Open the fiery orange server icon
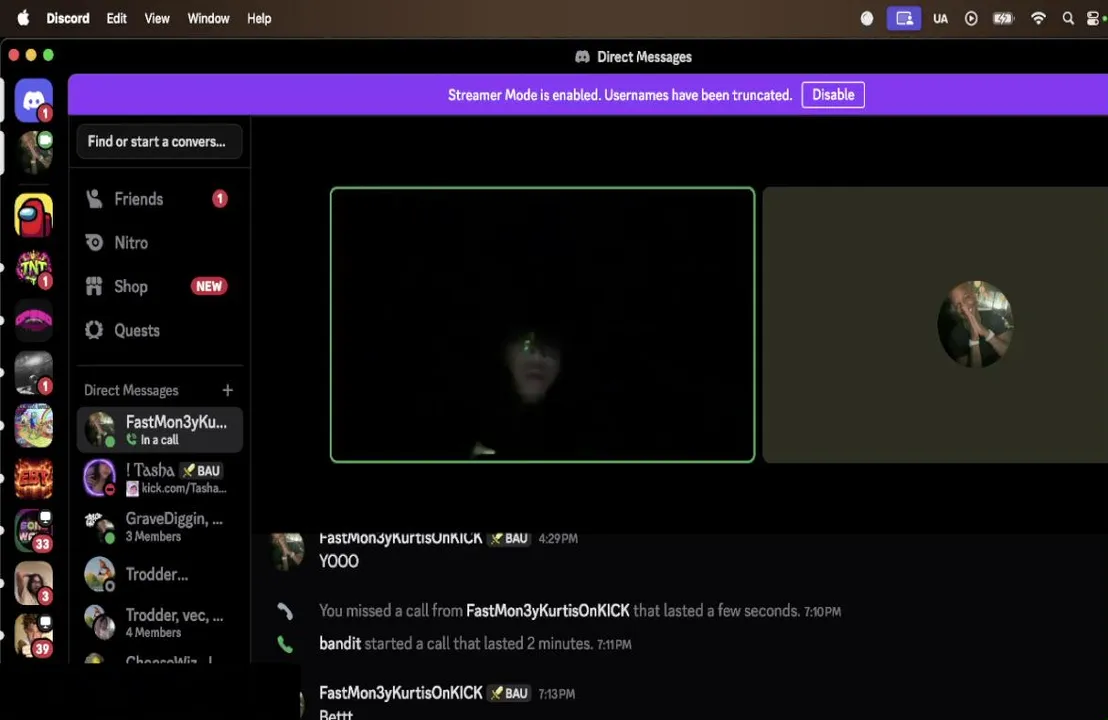This screenshot has height=720, width=1108. pos(33,478)
